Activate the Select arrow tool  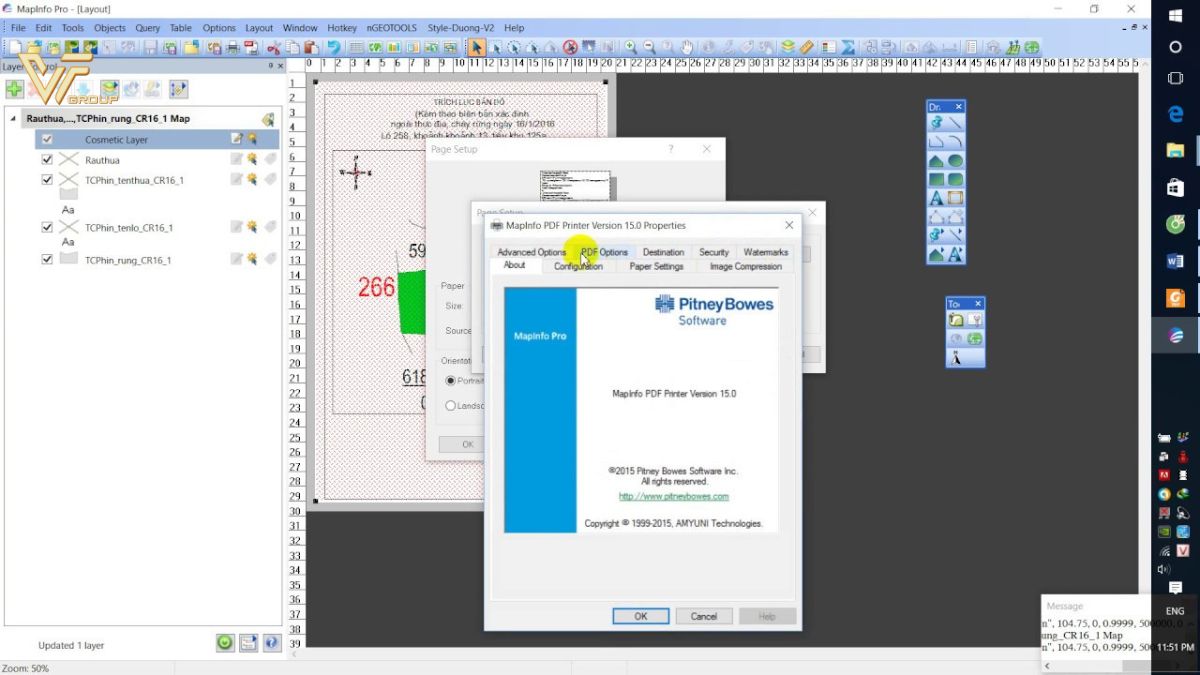click(x=477, y=47)
